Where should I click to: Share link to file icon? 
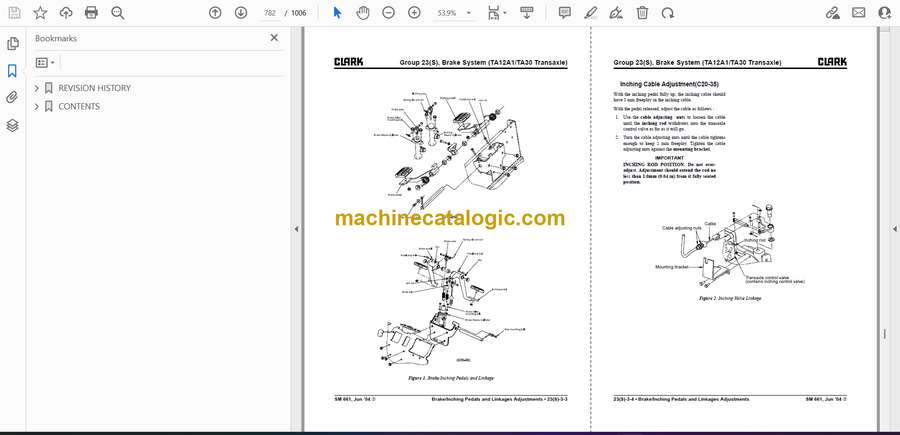click(x=832, y=13)
